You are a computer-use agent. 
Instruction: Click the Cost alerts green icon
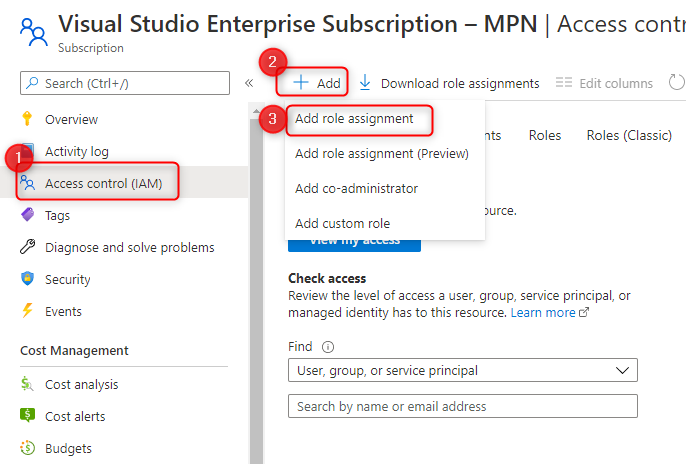28,415
